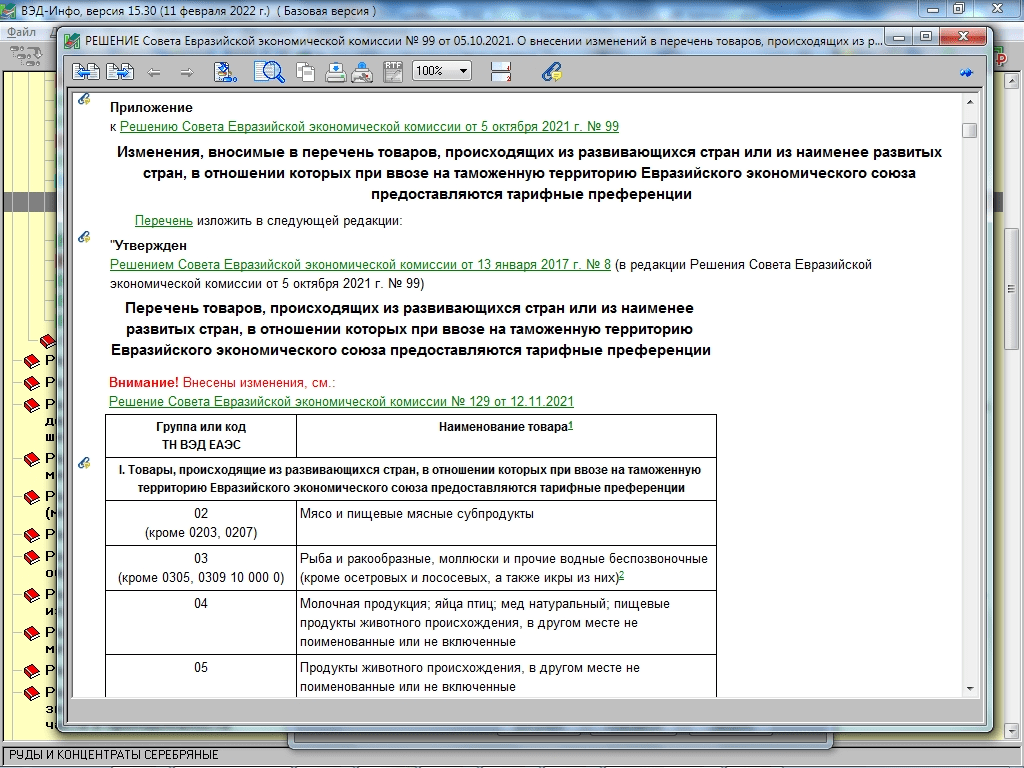1024x768 pixels.
Task: Open Файл menu in main window
Action: pyautogui.click(x=22, y=32)
